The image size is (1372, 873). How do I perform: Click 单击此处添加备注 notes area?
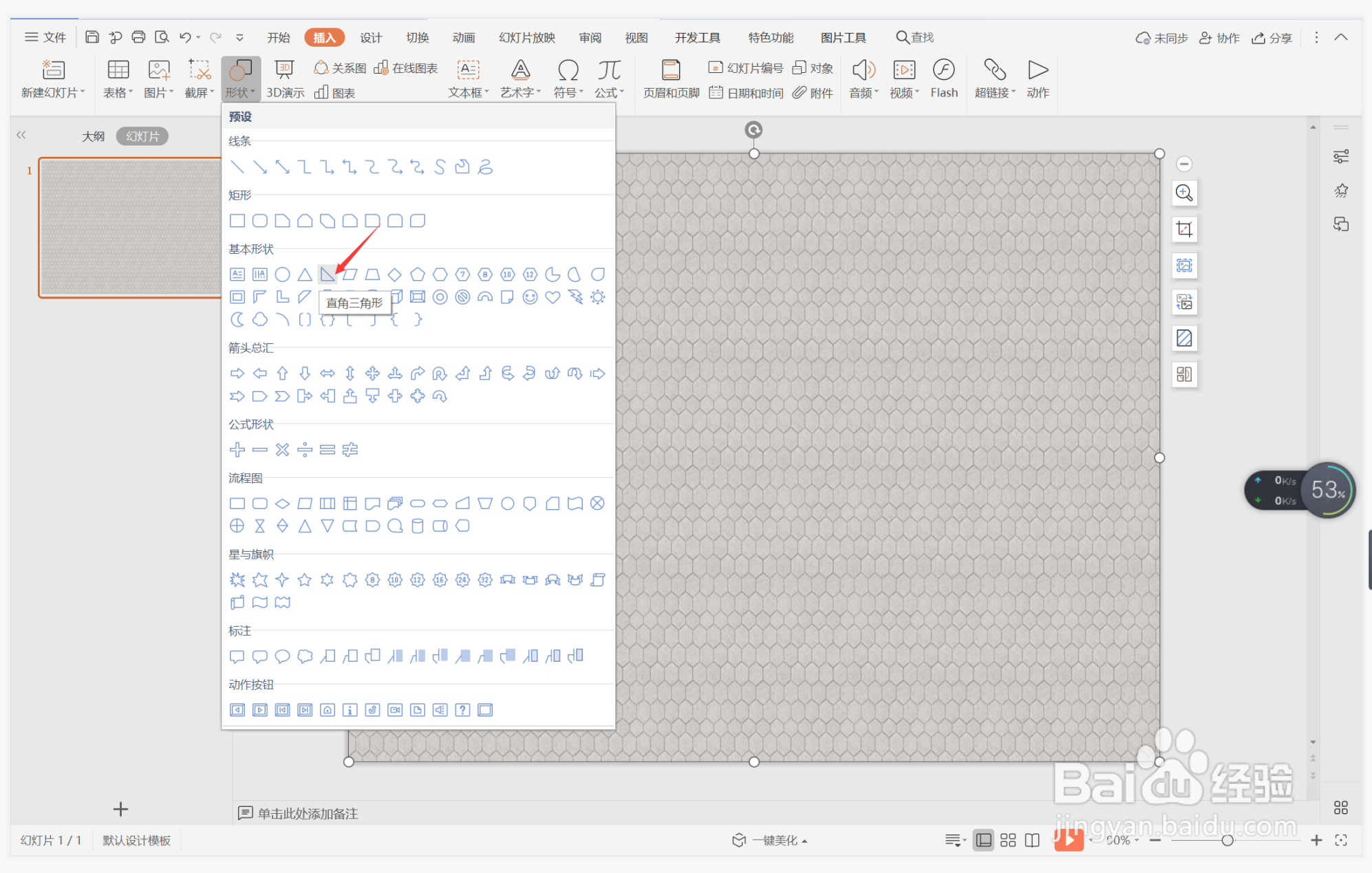point(308,813)
